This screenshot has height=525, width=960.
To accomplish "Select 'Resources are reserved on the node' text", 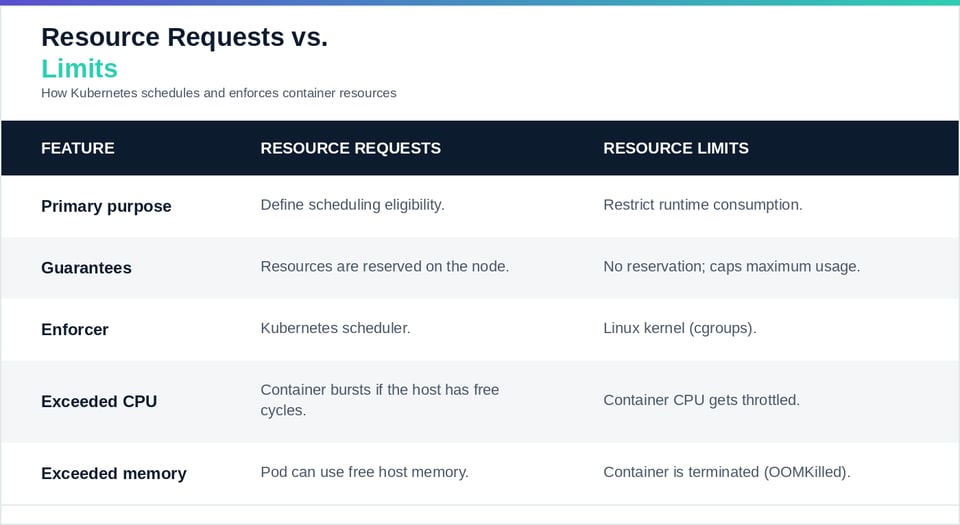I will [384, 267].
